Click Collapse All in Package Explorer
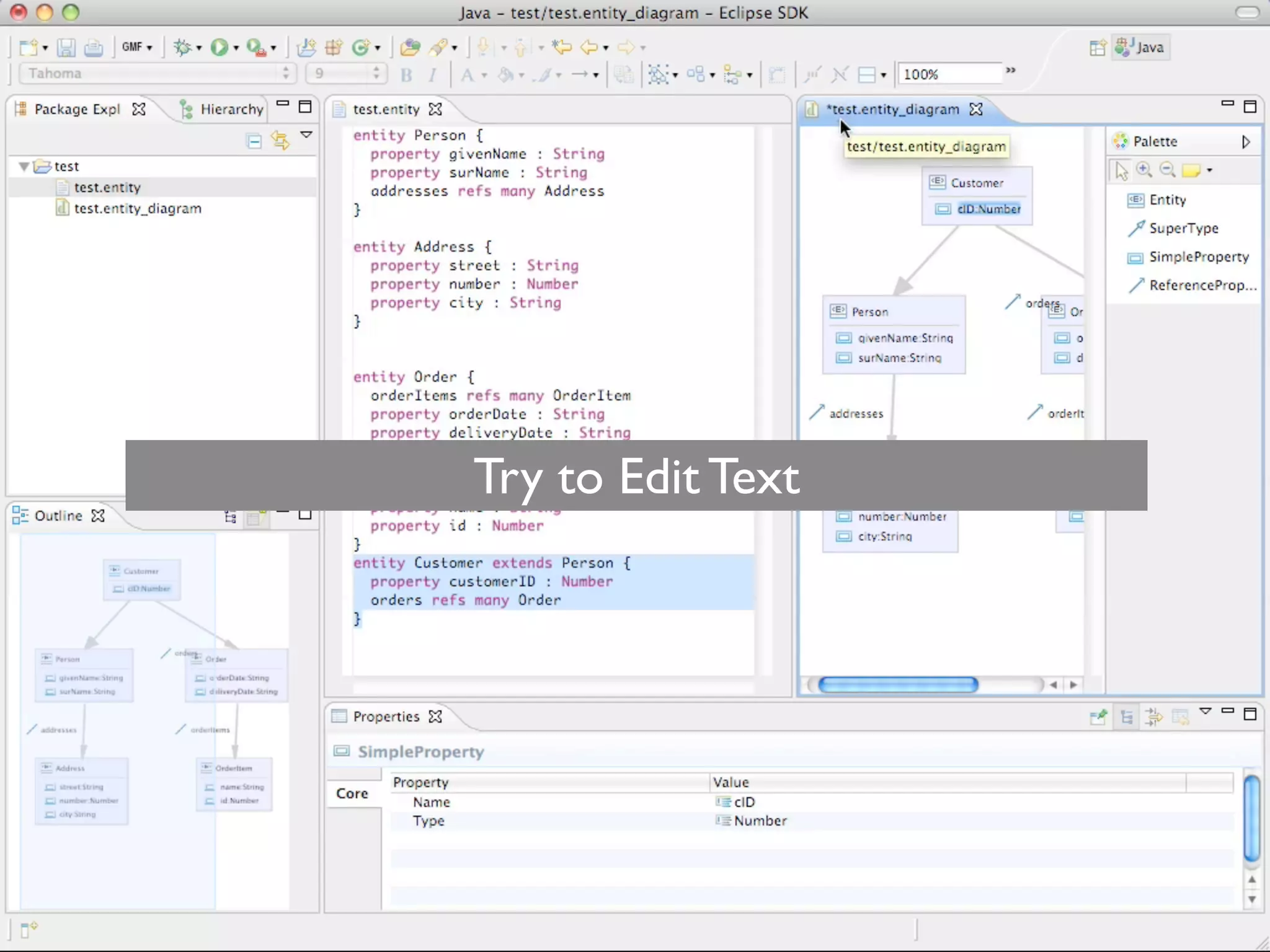Viewport: 1270px width, 952px height. 254,141
